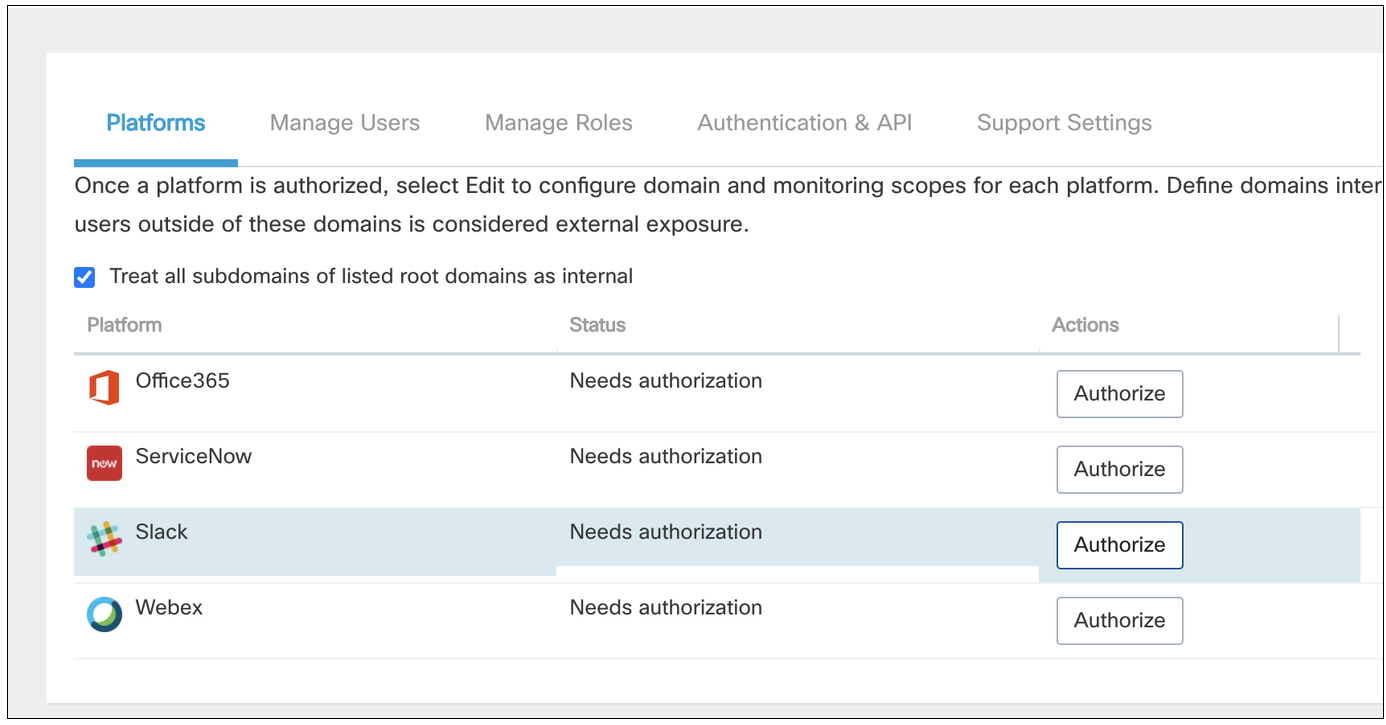This screenshot has height=725, width=1386.
Task: Switch to the Platforms tab
Action: point(156,123)
